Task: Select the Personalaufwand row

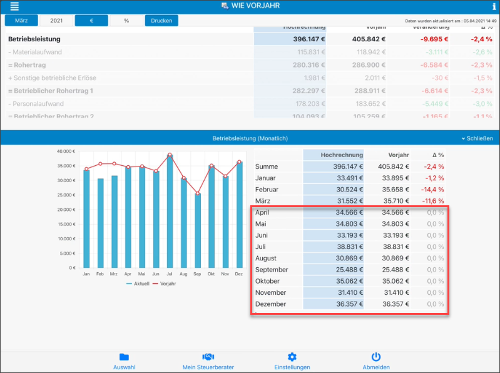Action: pos(250,104)
